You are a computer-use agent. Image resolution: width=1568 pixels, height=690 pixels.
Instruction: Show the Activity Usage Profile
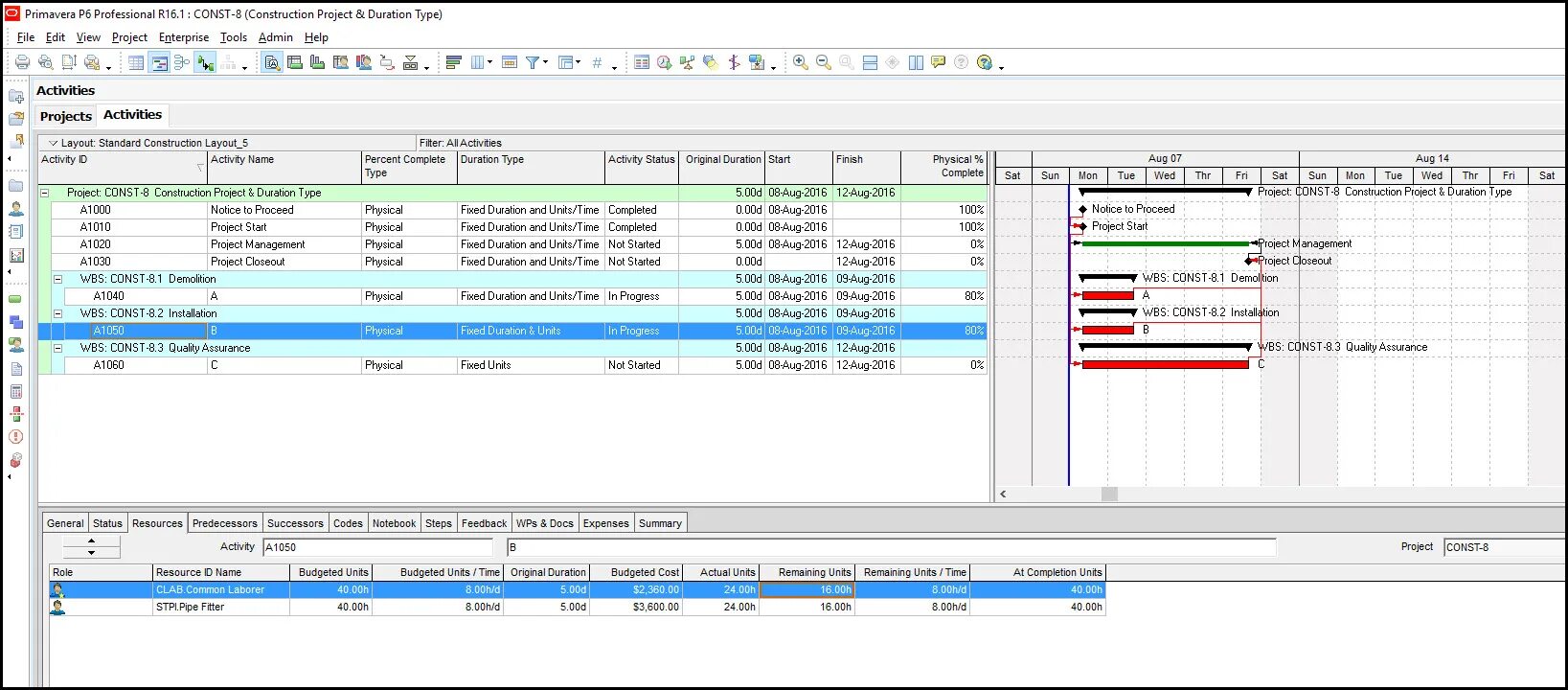(x=318, y=63)
